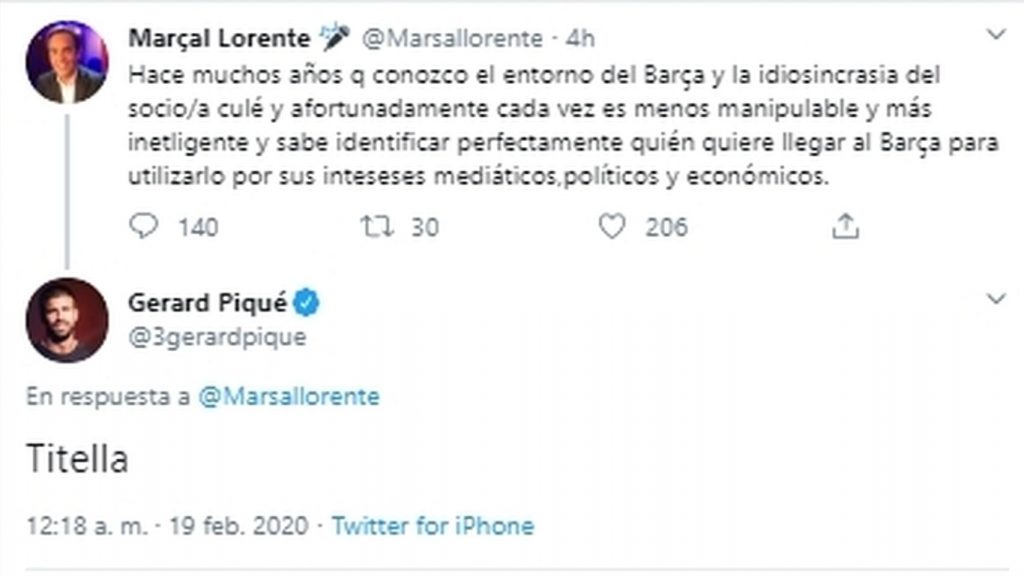Click the Marçal Lorente display name
The width and height of the screenshot is (1024, 576).
tap(220, 39)
